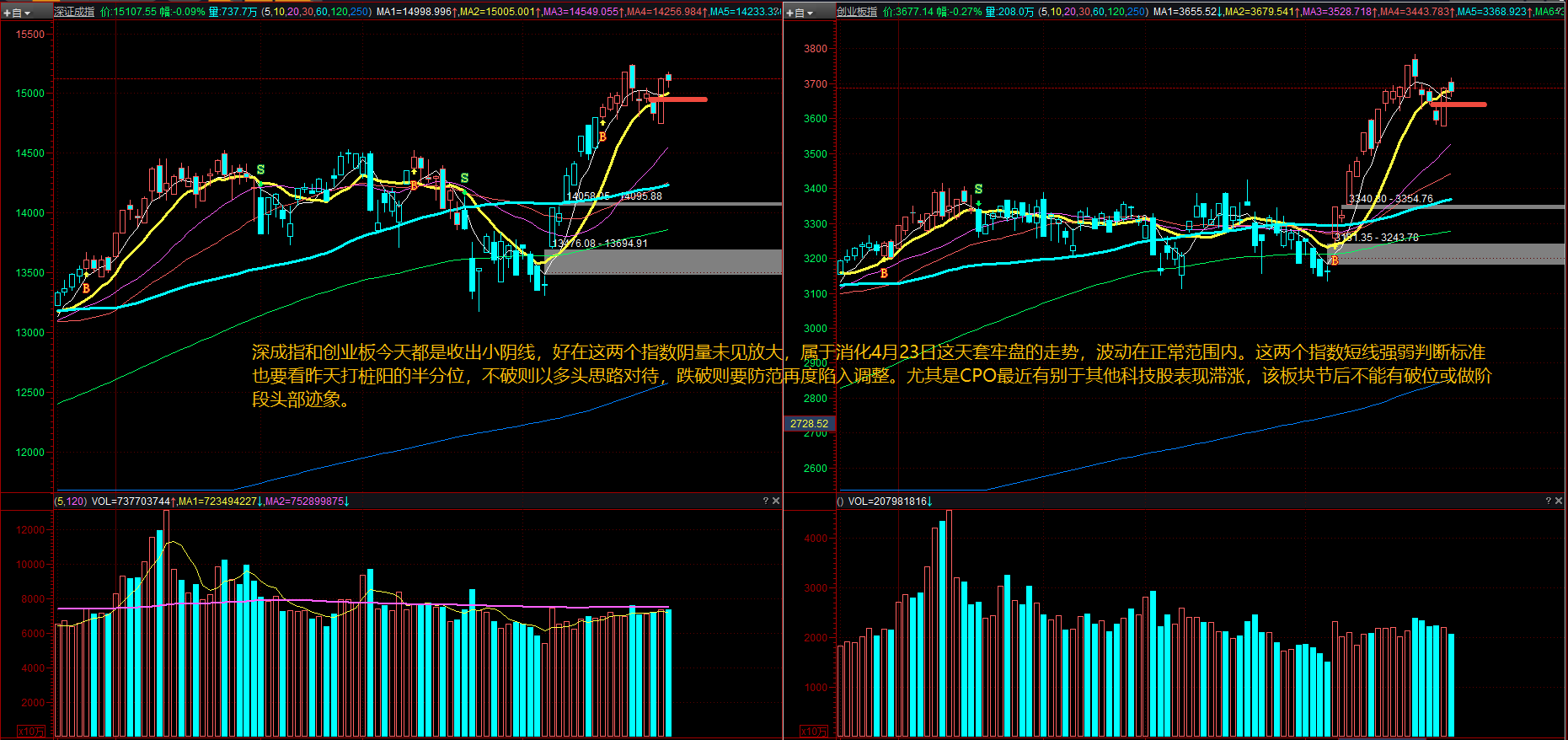Click the help icon on right volume panel
Screen dimensions: 1568x740
pyautogui.click(x=1548, y=501)
